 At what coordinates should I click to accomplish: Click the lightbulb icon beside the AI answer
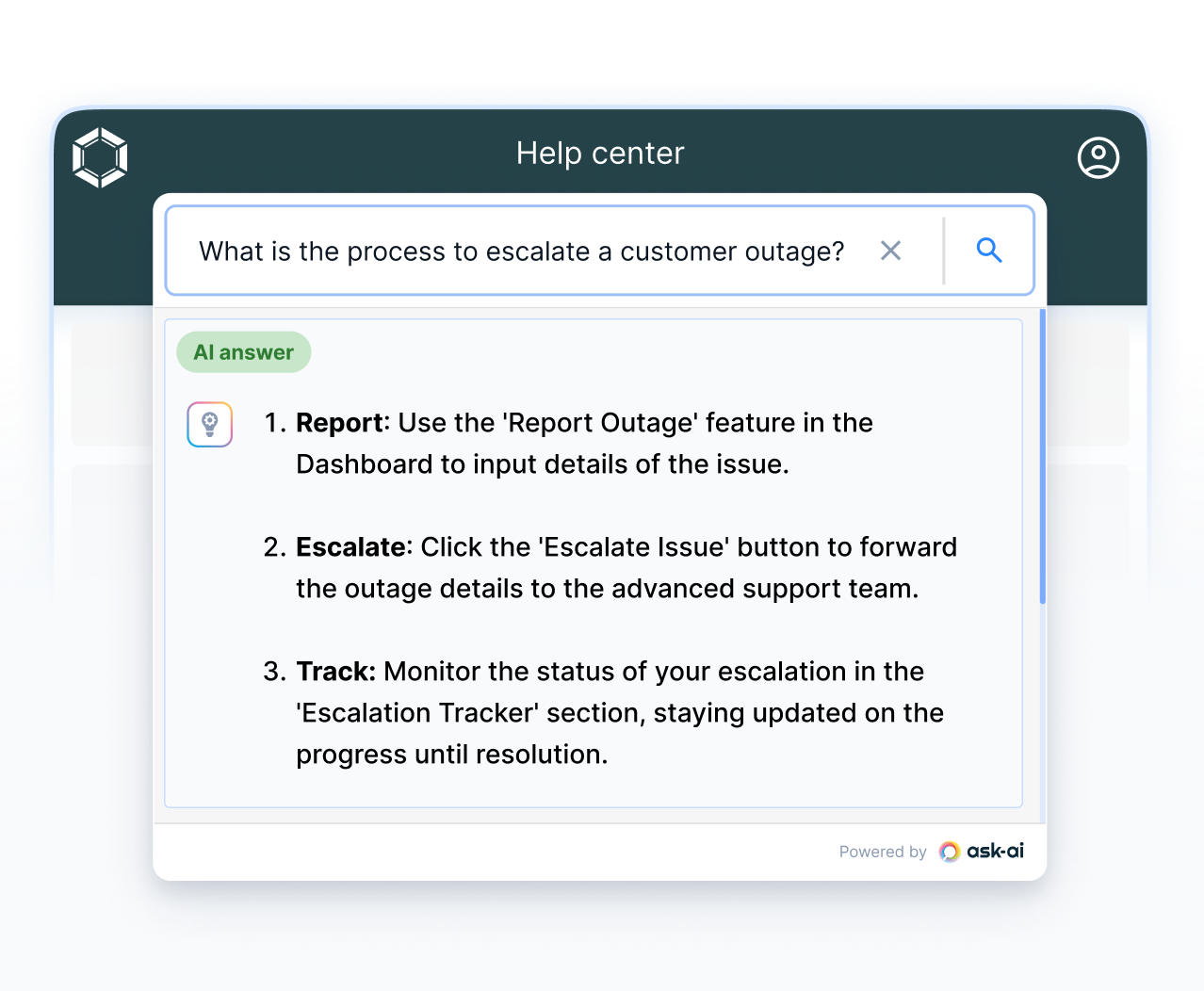click(209, 424)
